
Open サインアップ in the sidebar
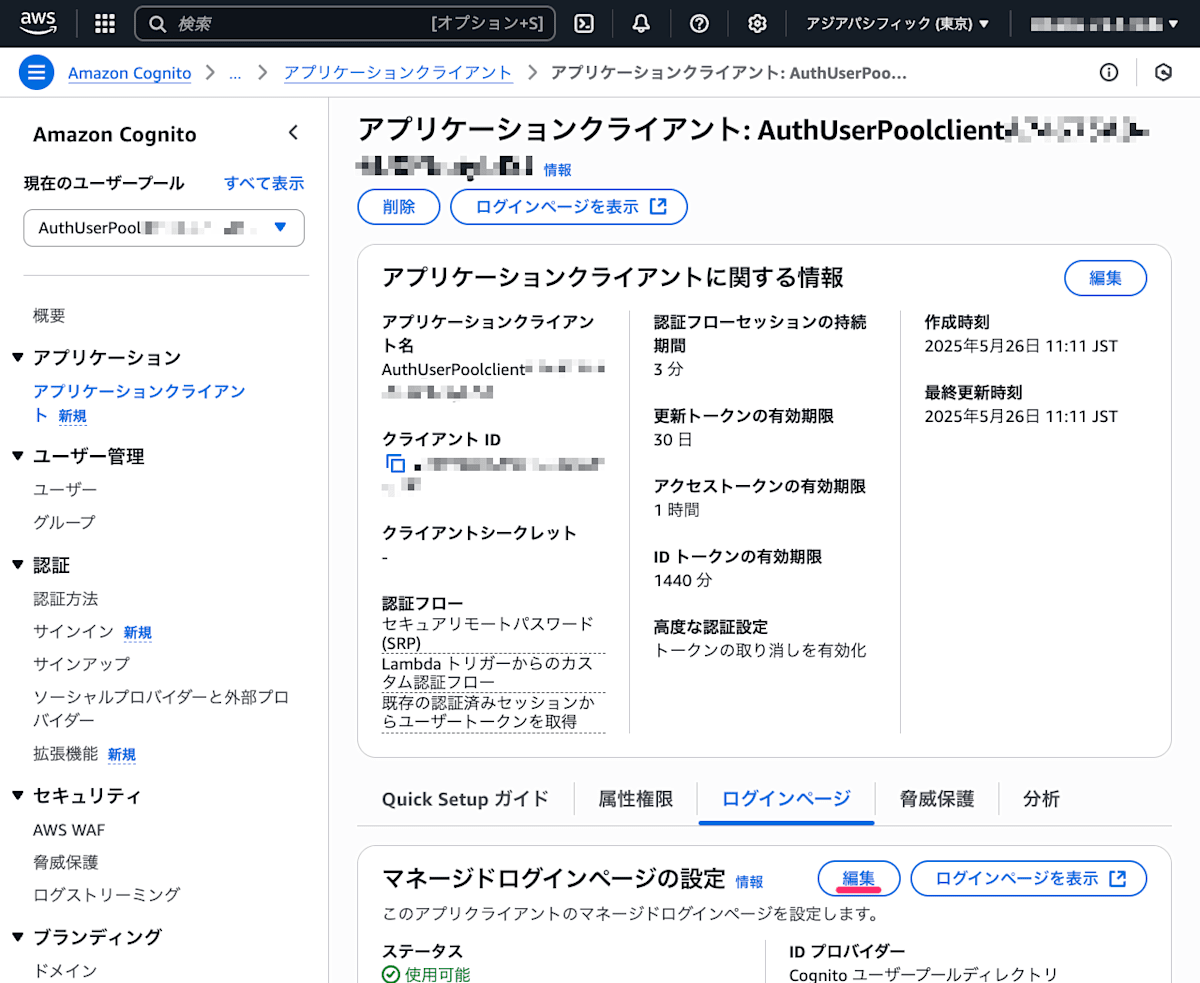click(x=81, y=664)
